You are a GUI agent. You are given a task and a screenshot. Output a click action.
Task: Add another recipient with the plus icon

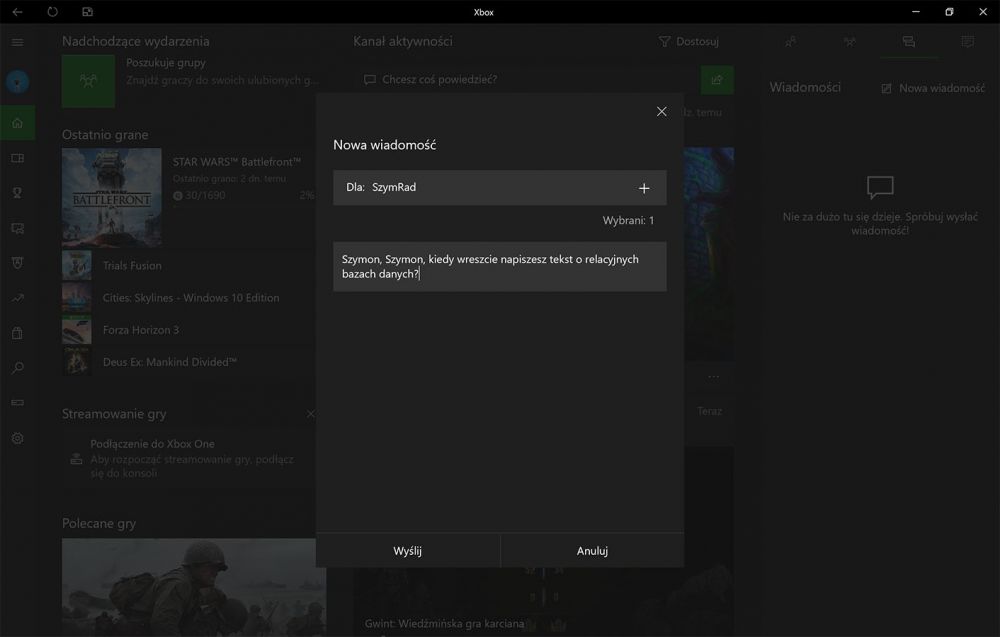[x=644, y=188]
